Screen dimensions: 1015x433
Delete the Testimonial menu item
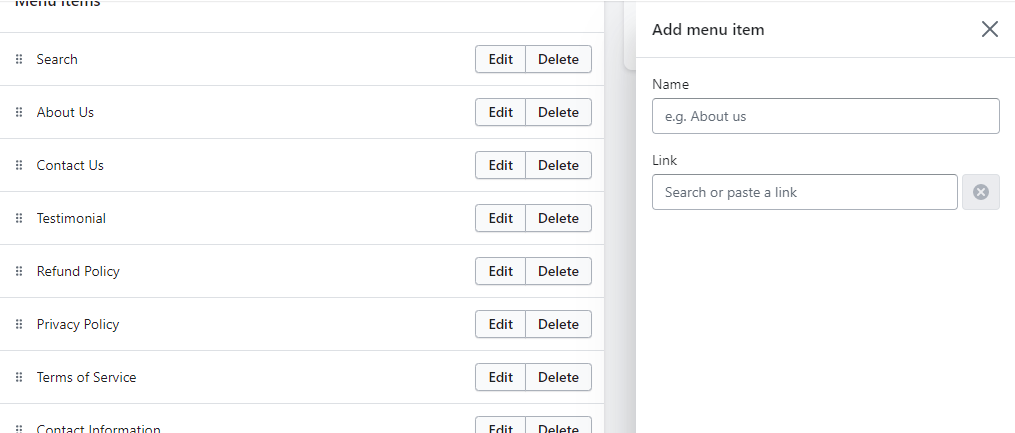[x=558, y=218]
